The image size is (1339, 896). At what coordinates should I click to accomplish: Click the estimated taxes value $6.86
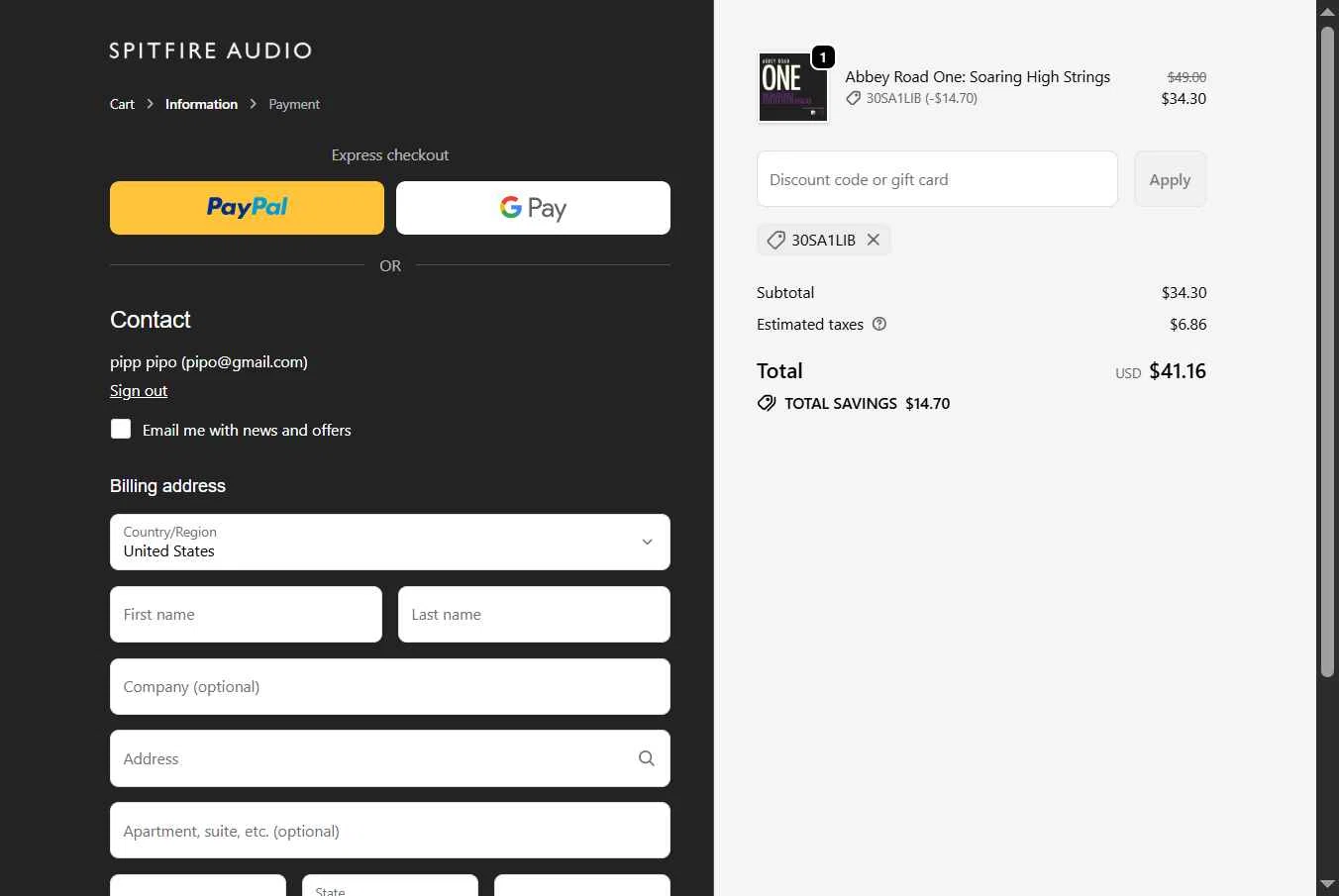[1187, 324]
